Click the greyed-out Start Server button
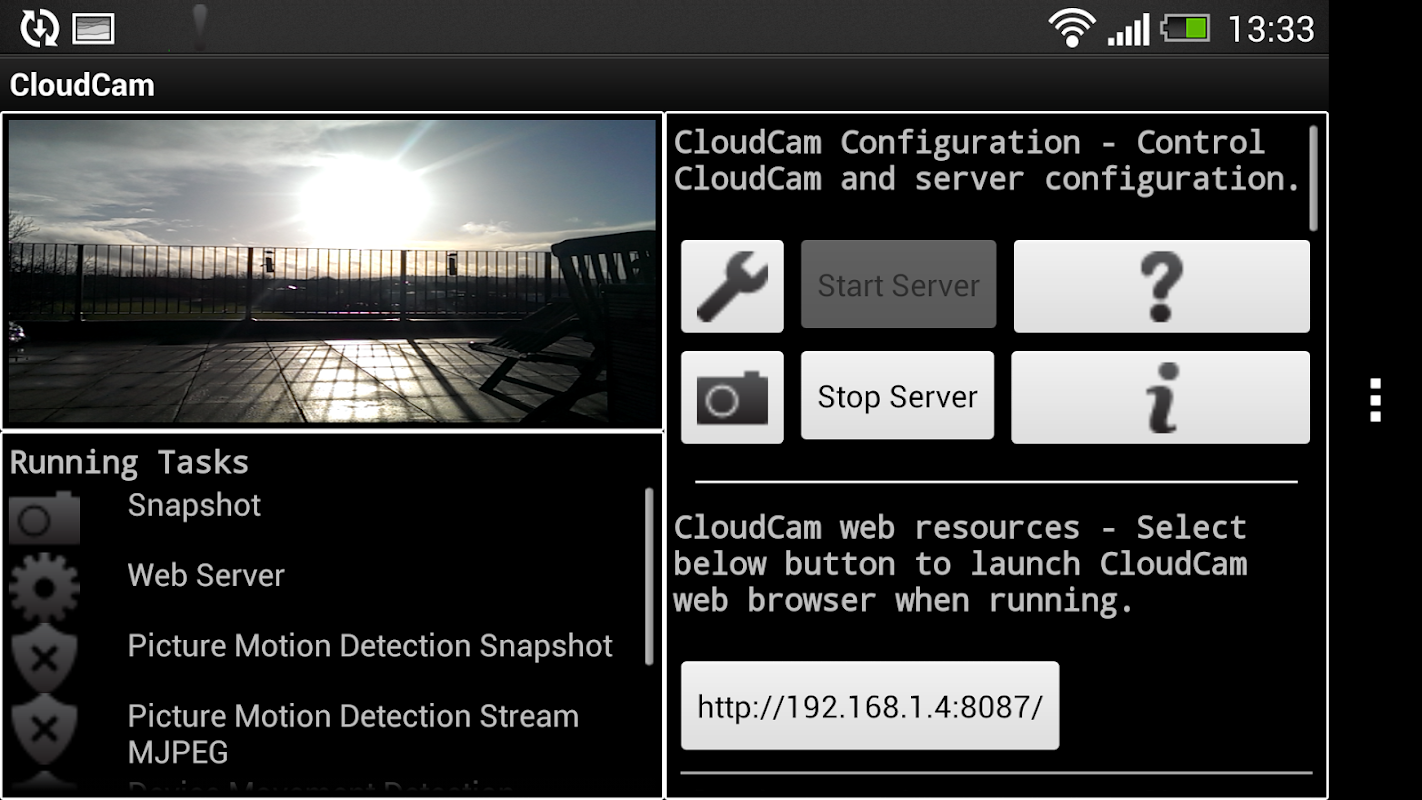 pos(899,285)
